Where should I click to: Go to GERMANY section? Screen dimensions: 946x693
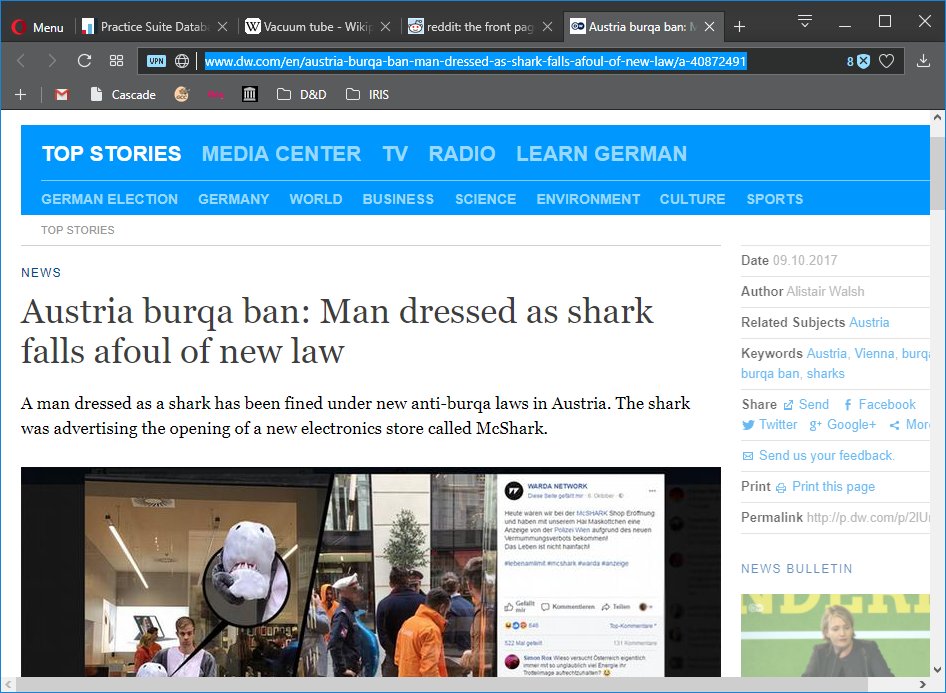click(x=233, y=199)
